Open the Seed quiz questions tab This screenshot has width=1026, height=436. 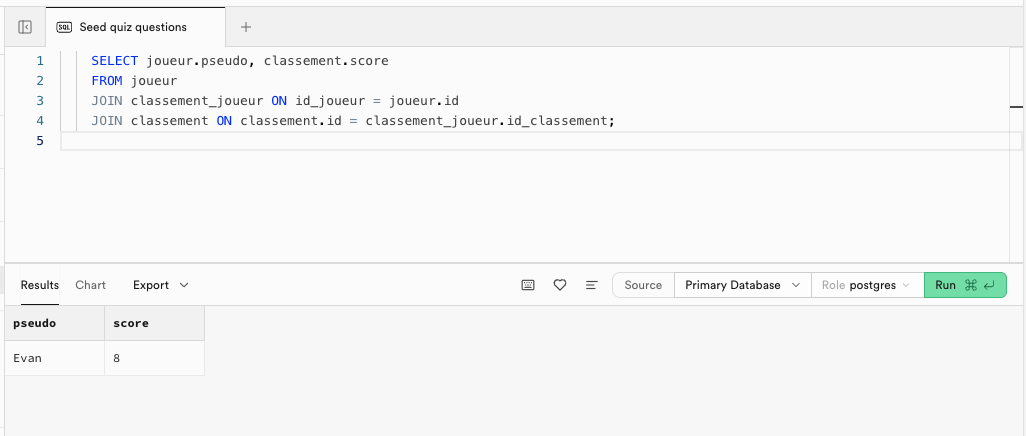click(x=132, y=27)
